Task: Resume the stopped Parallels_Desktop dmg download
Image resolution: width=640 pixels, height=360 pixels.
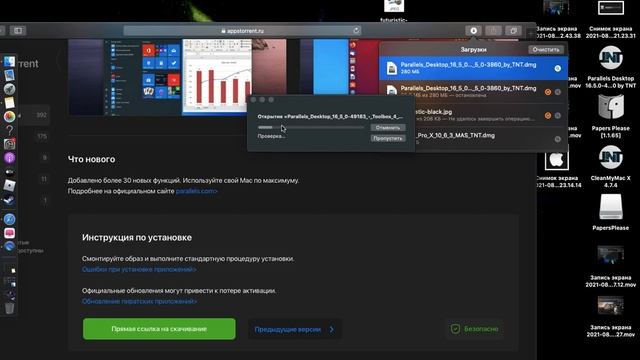Action: coord(548,92)
